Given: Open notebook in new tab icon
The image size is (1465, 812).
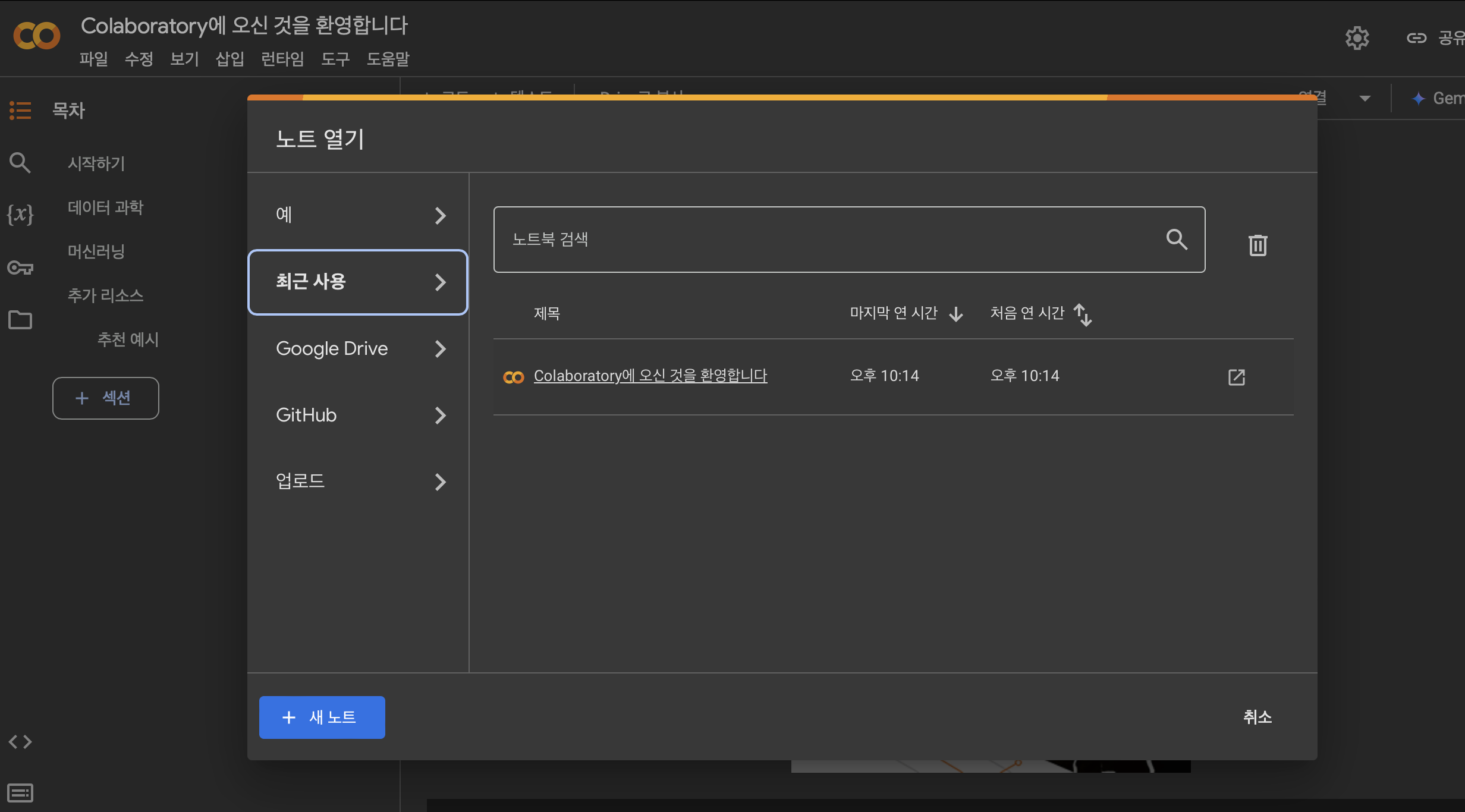Looking at the screenshot, I should click(x=1236, y=377).
